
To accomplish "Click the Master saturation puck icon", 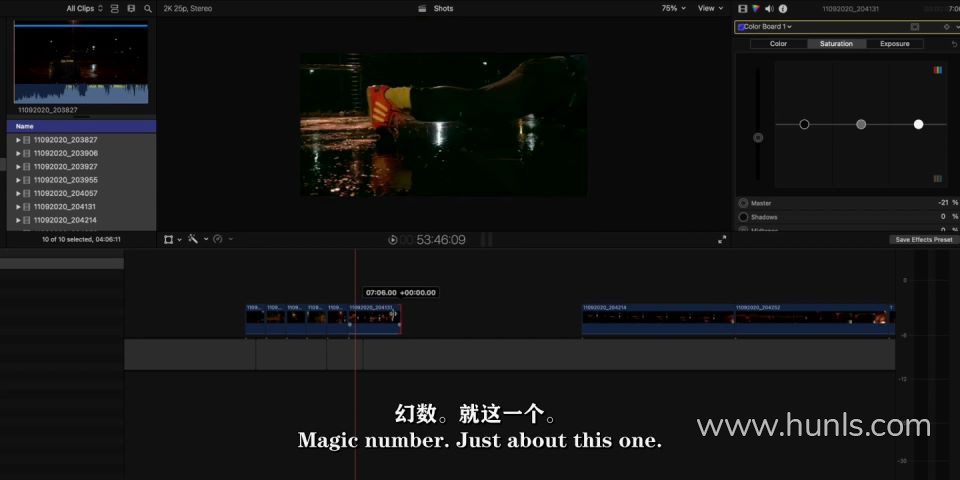I will click(743, 203).
